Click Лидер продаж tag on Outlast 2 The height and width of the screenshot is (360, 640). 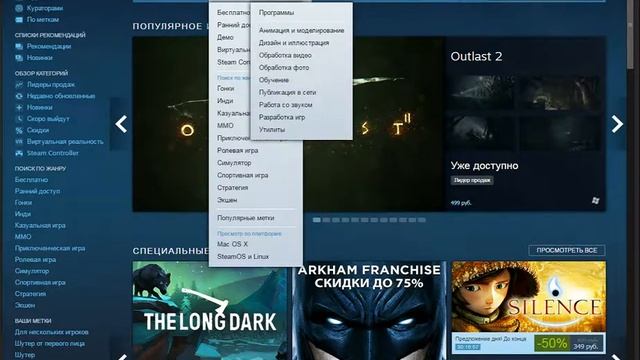point(472,180)
